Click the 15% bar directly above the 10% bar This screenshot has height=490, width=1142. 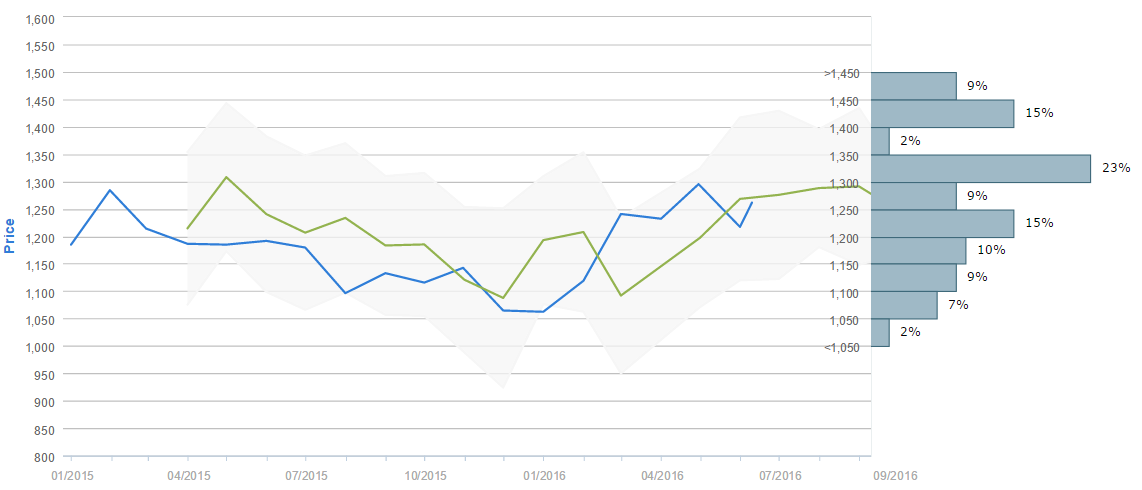tap(942, 223)
